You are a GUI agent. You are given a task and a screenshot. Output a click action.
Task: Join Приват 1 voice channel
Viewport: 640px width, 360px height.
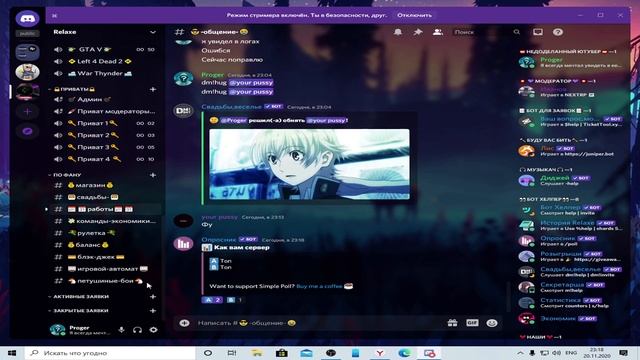(105, 123)
